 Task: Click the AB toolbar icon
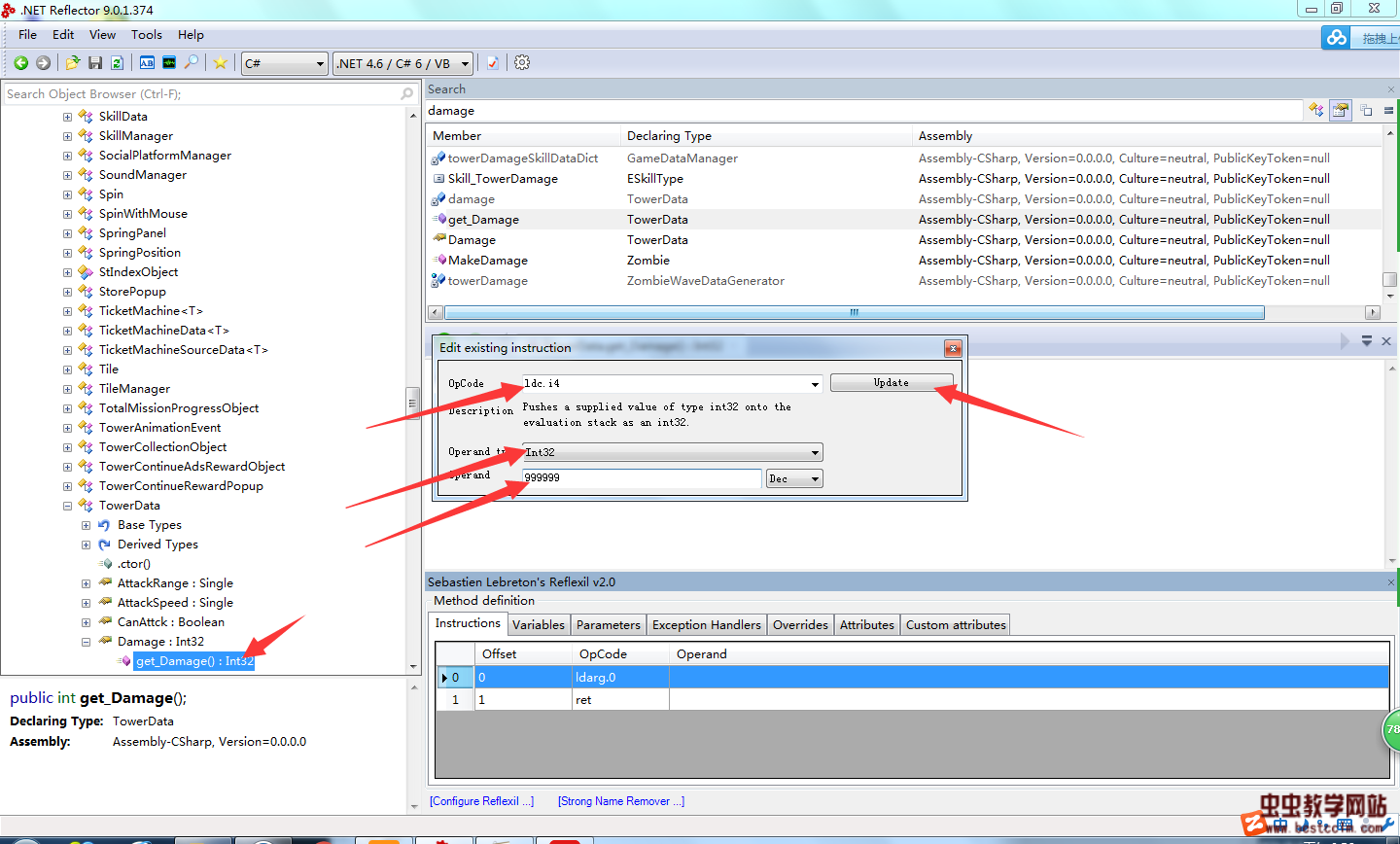click(147, 63)
